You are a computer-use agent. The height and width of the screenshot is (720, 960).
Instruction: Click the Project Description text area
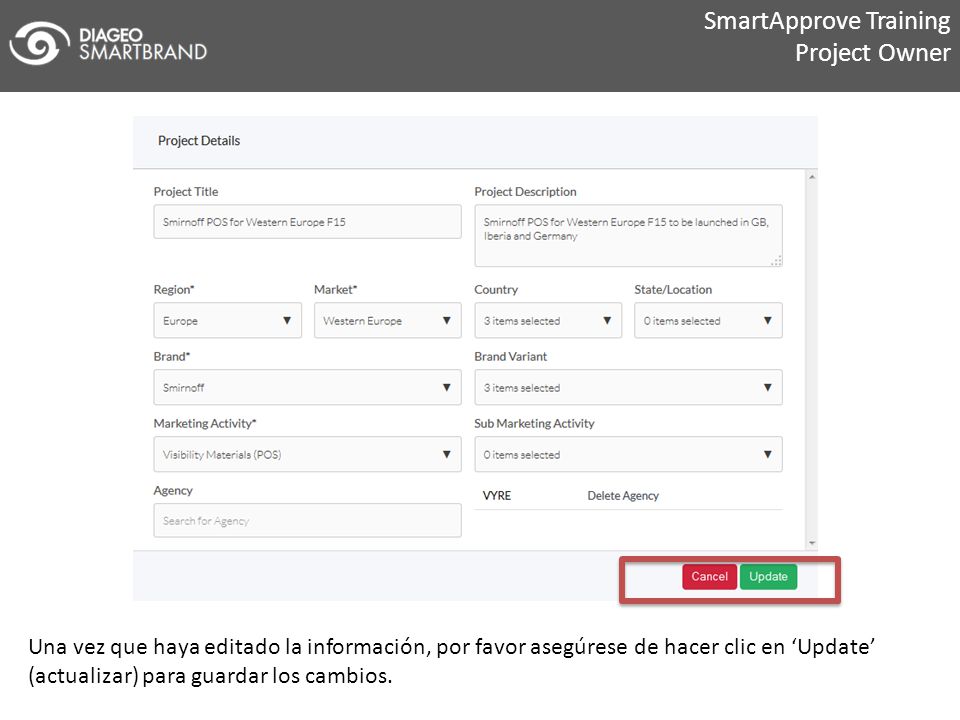628,236
